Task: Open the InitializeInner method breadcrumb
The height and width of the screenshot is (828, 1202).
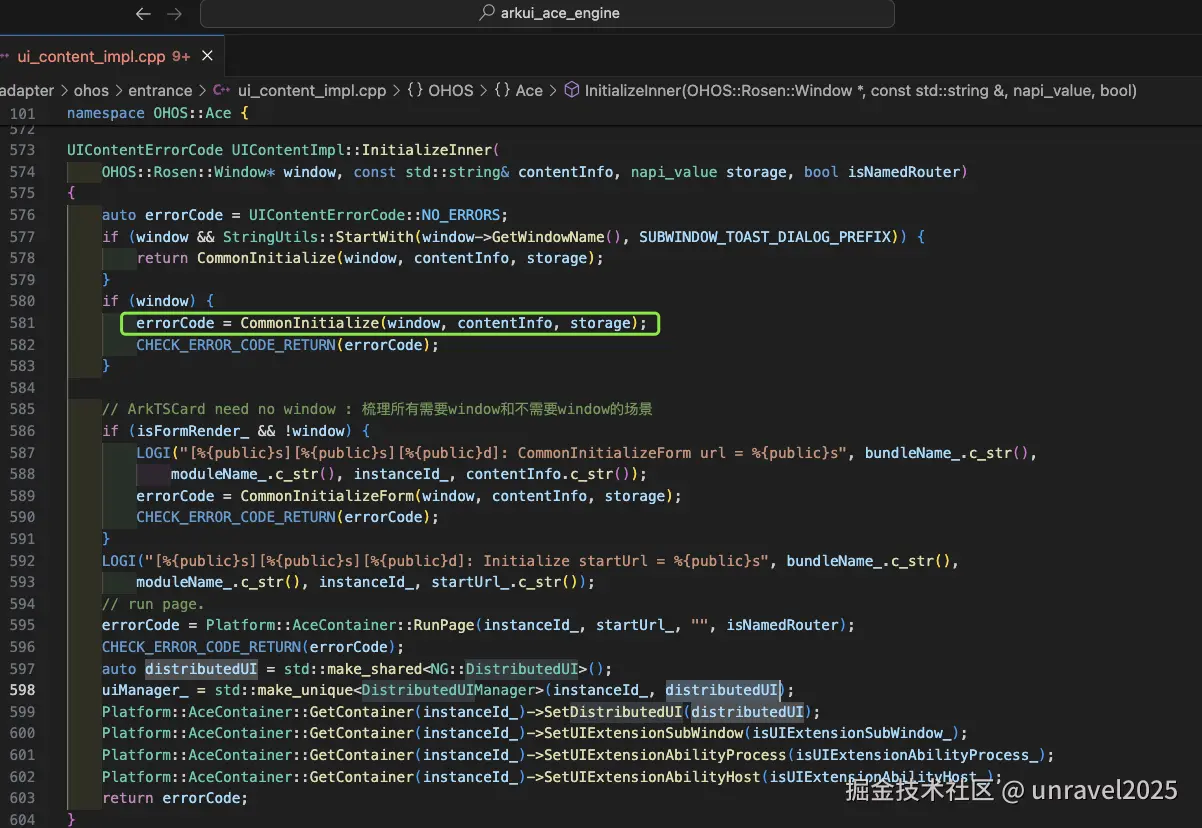Action: click(x=850, y=90)
